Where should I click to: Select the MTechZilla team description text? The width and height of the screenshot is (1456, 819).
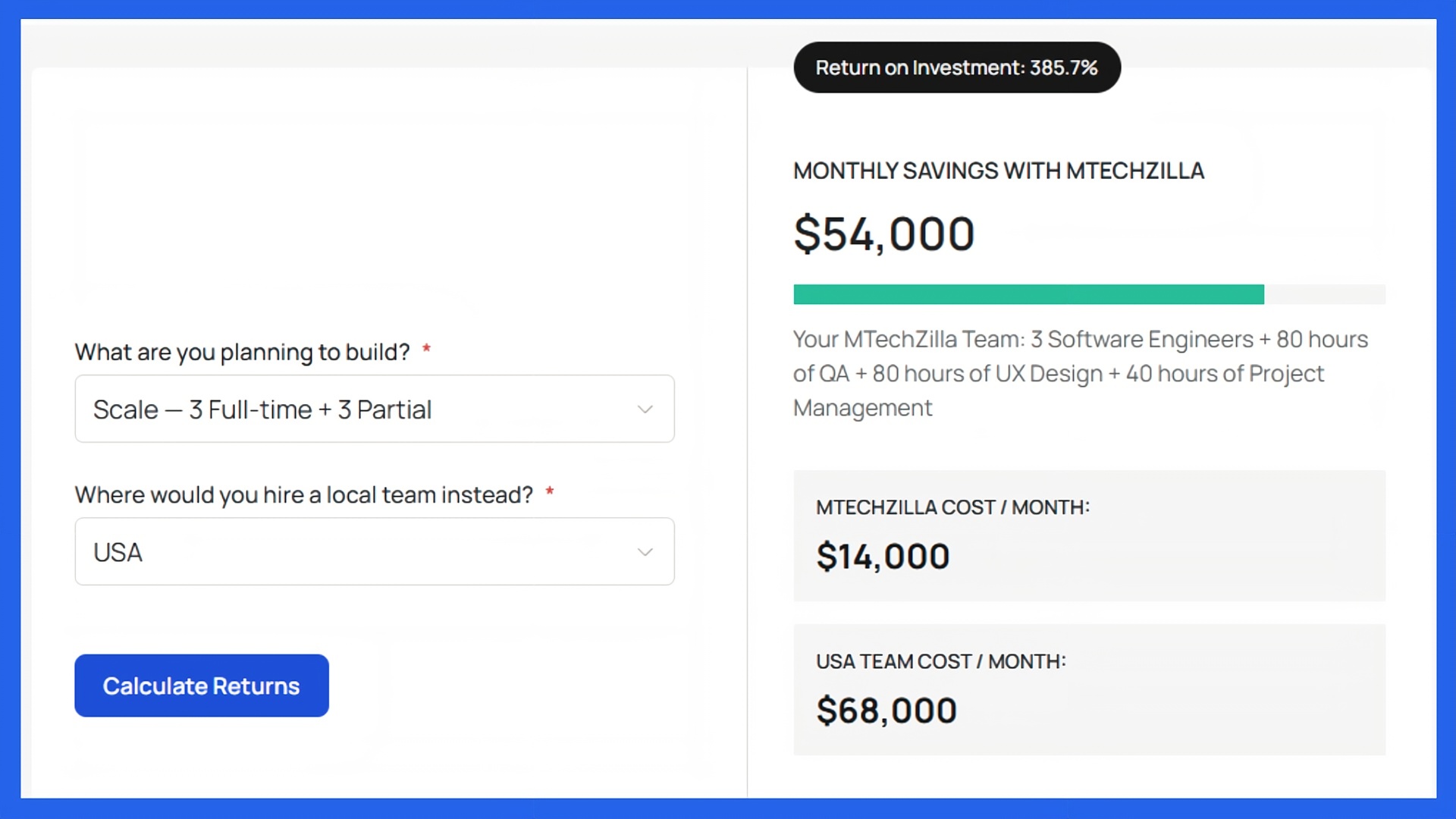coord(1080,373)
